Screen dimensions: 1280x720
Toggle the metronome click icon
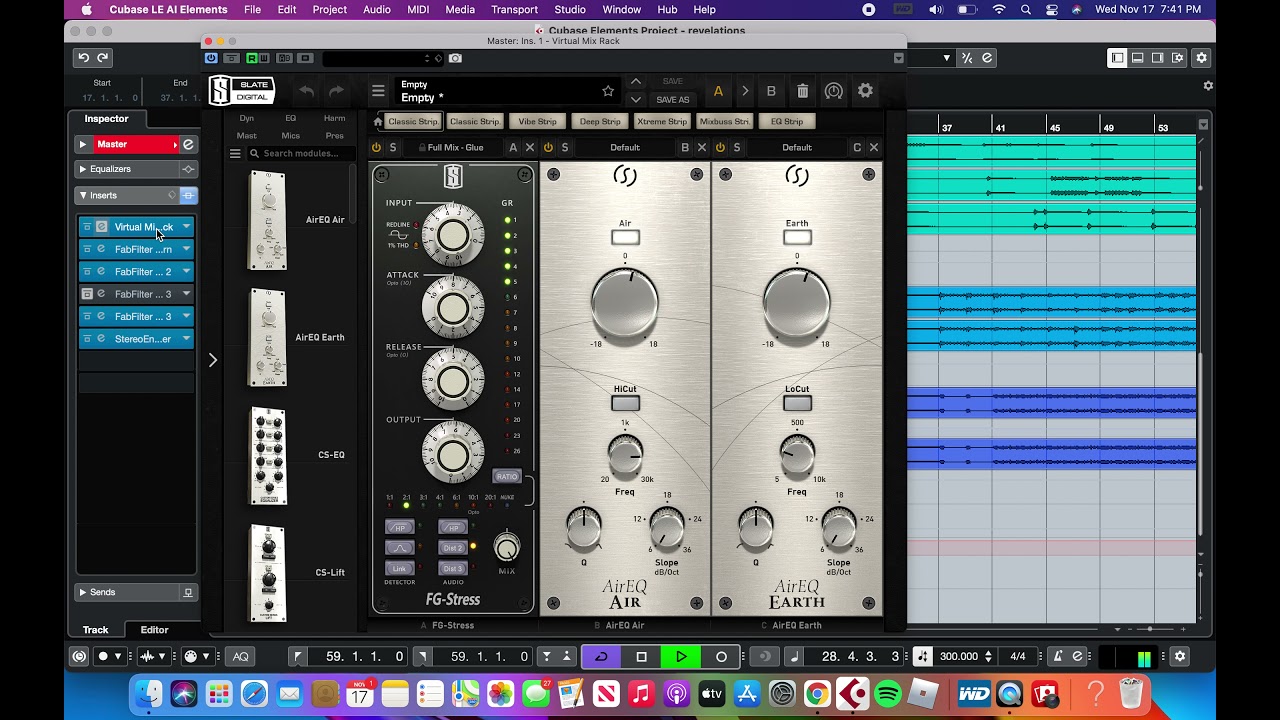click(1057, 657)
